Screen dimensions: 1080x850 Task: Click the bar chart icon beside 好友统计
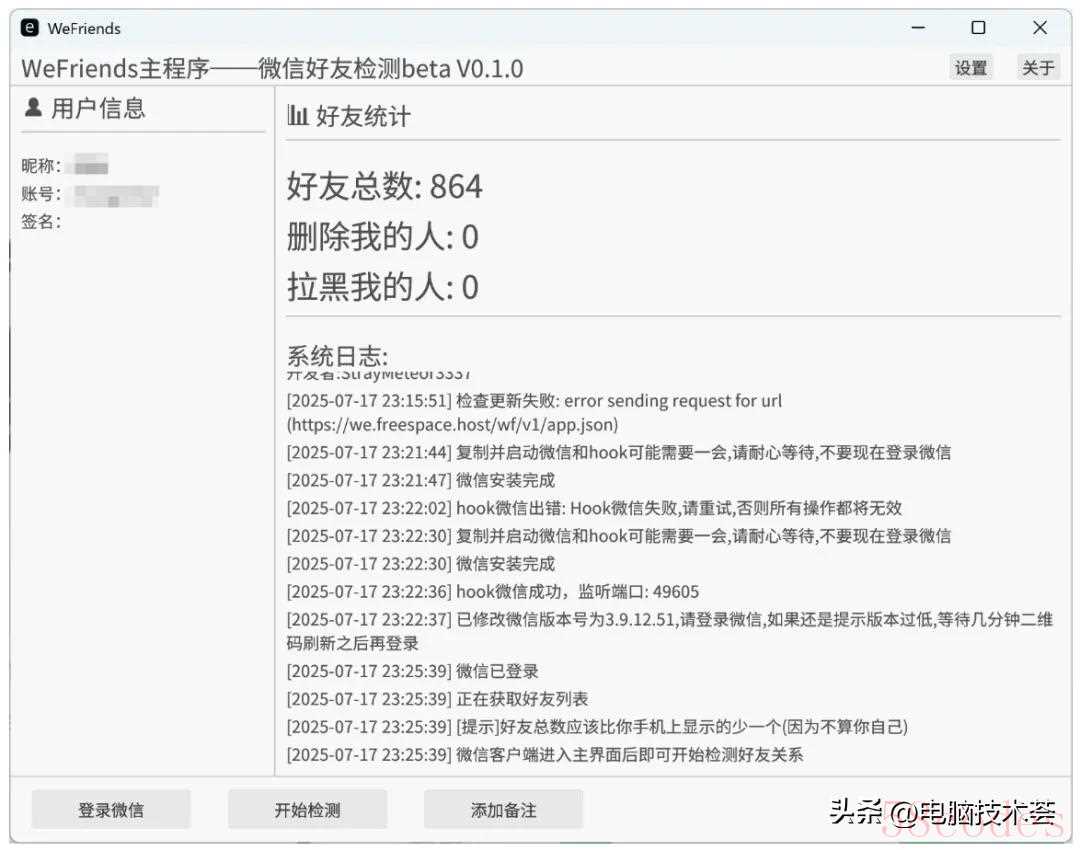(297, 115)
